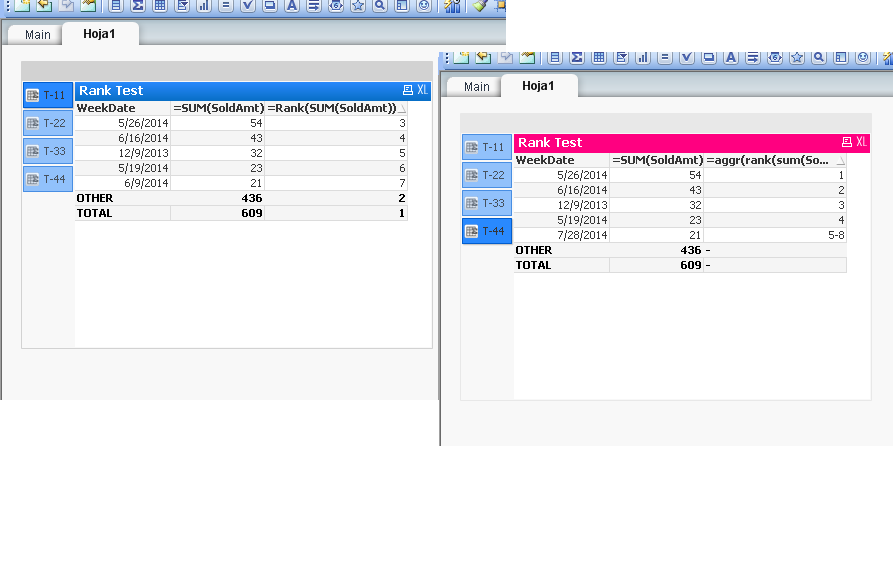Create Input Box (equals icon) in right toolbar

click(x=665, y=57)
